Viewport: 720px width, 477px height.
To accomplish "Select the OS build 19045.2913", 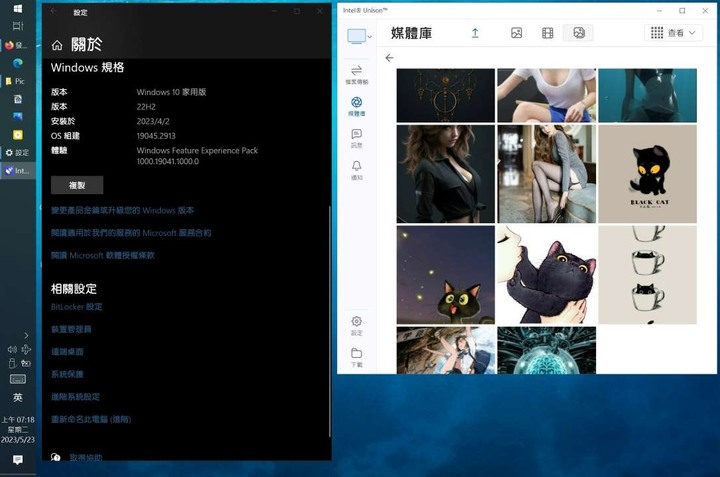I will tap(156, 136).
